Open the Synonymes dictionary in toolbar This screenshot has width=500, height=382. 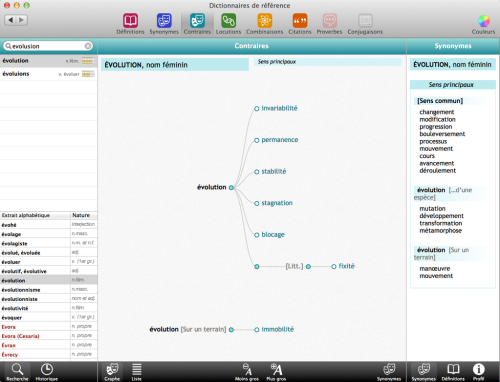[x=164, y=21]
